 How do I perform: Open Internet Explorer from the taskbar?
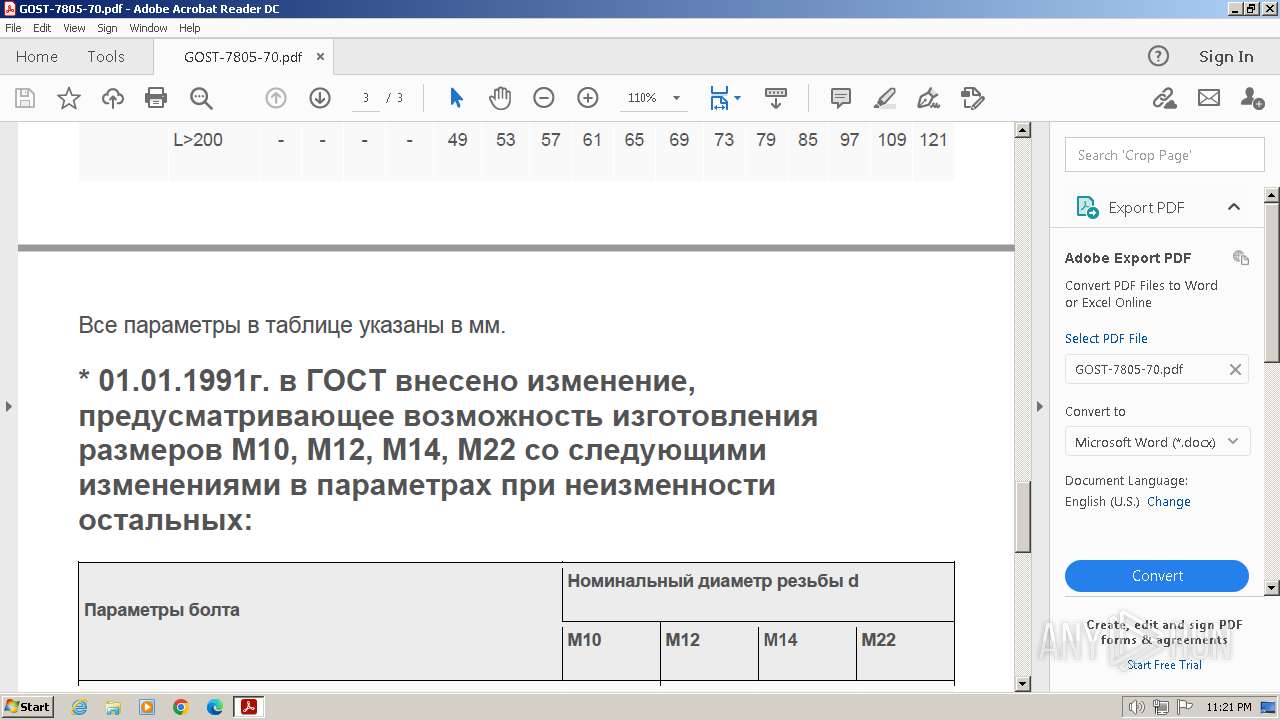79,707
